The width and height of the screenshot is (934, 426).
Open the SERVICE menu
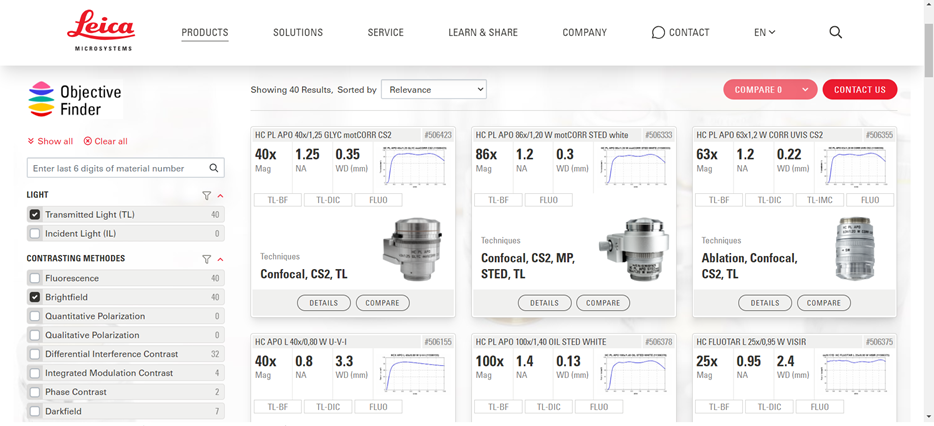(x=385, y=33)
